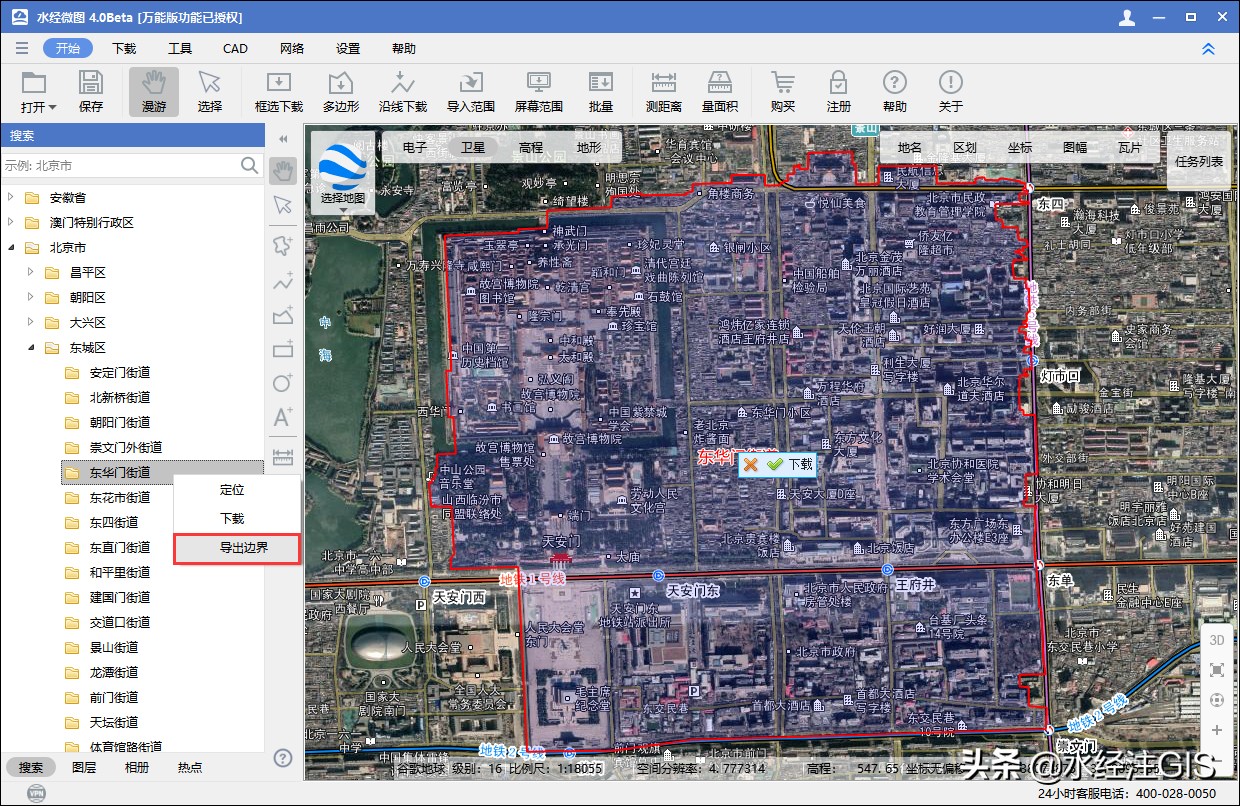This screenshot has height=806, width=1240.
Task: Expand the 安徽省 tree node
Action: pos(11,197)
